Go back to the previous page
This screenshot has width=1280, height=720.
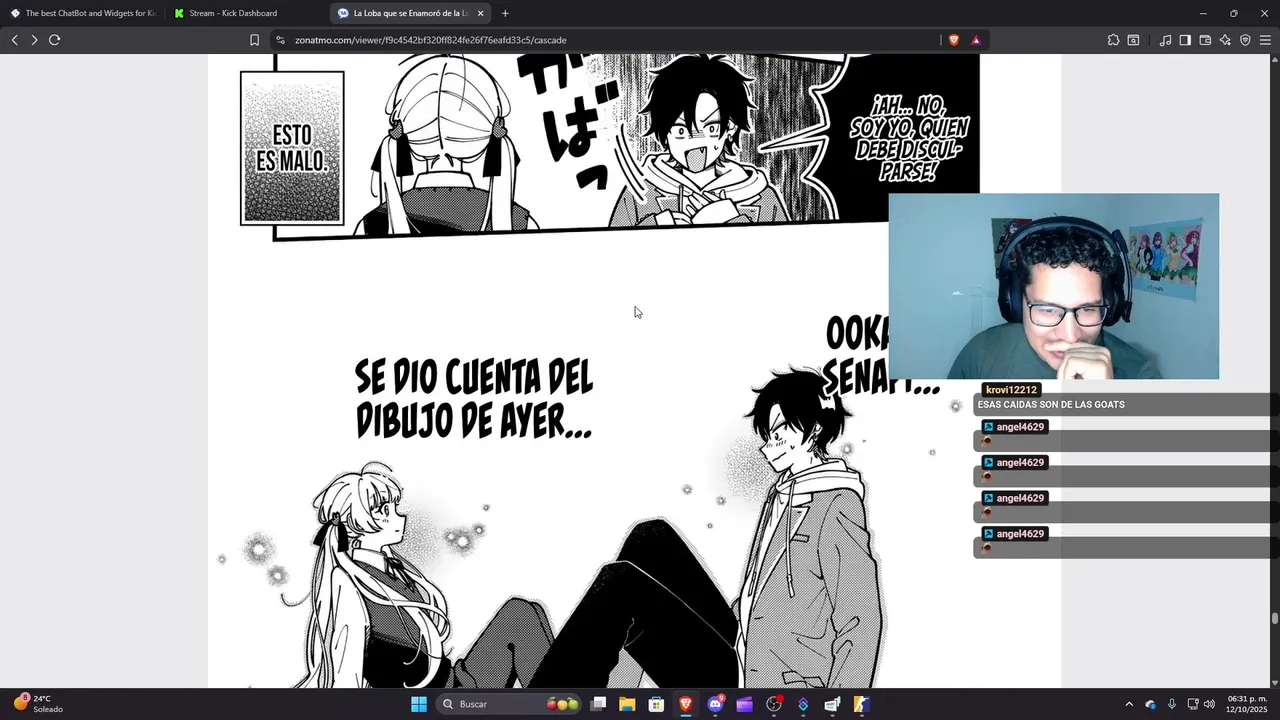pyautogui.click(x=14, y=40)
